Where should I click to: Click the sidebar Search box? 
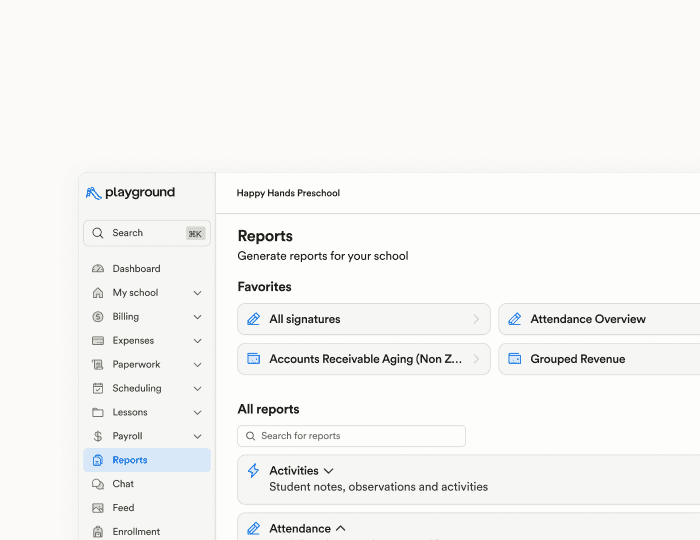147,233
